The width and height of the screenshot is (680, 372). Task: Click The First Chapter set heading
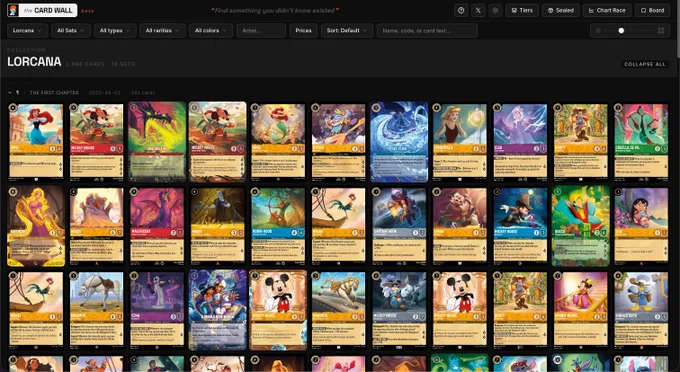(x=54, y=93)
